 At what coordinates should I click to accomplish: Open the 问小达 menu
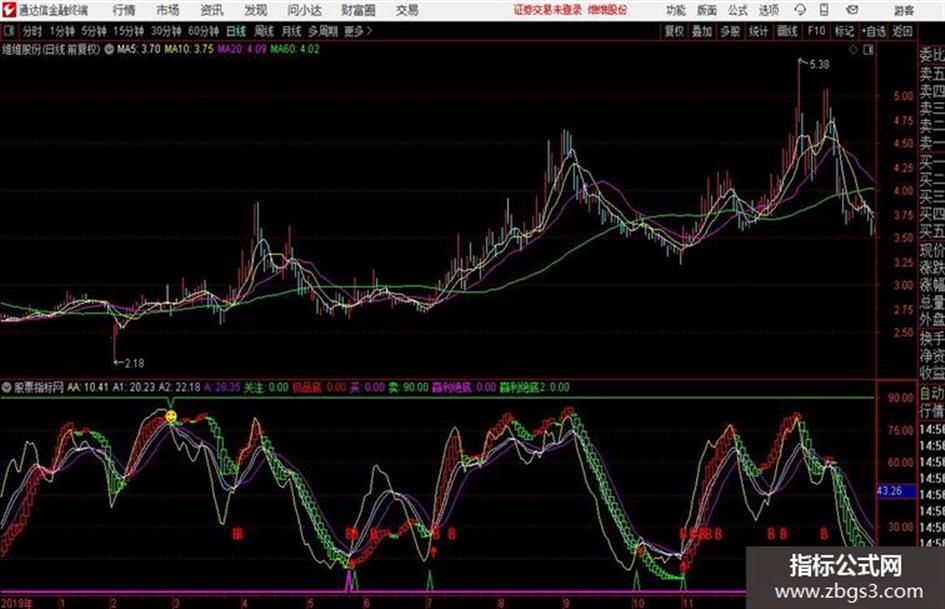304,10
